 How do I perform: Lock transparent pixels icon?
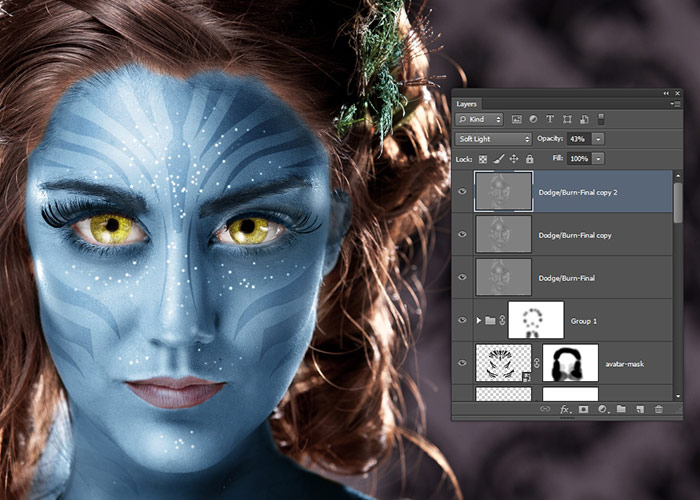pyautogui.click(x=483, y=159)
